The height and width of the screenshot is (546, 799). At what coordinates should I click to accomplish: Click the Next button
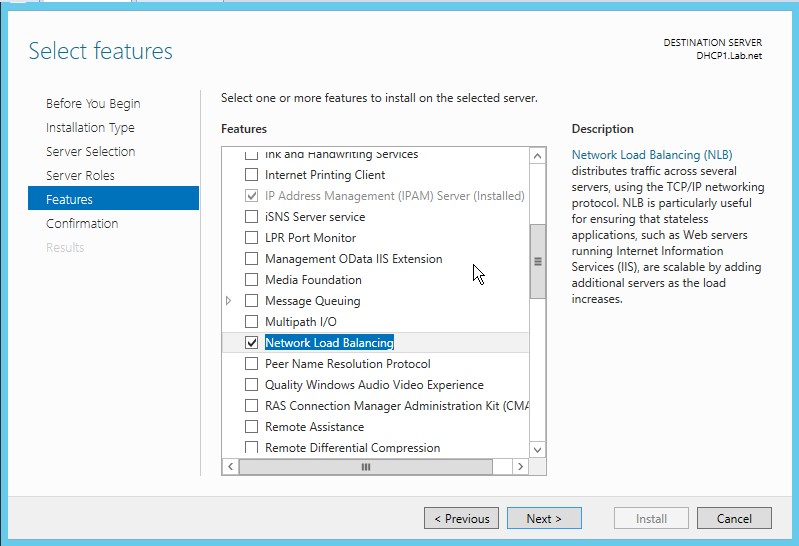(544, 519)
